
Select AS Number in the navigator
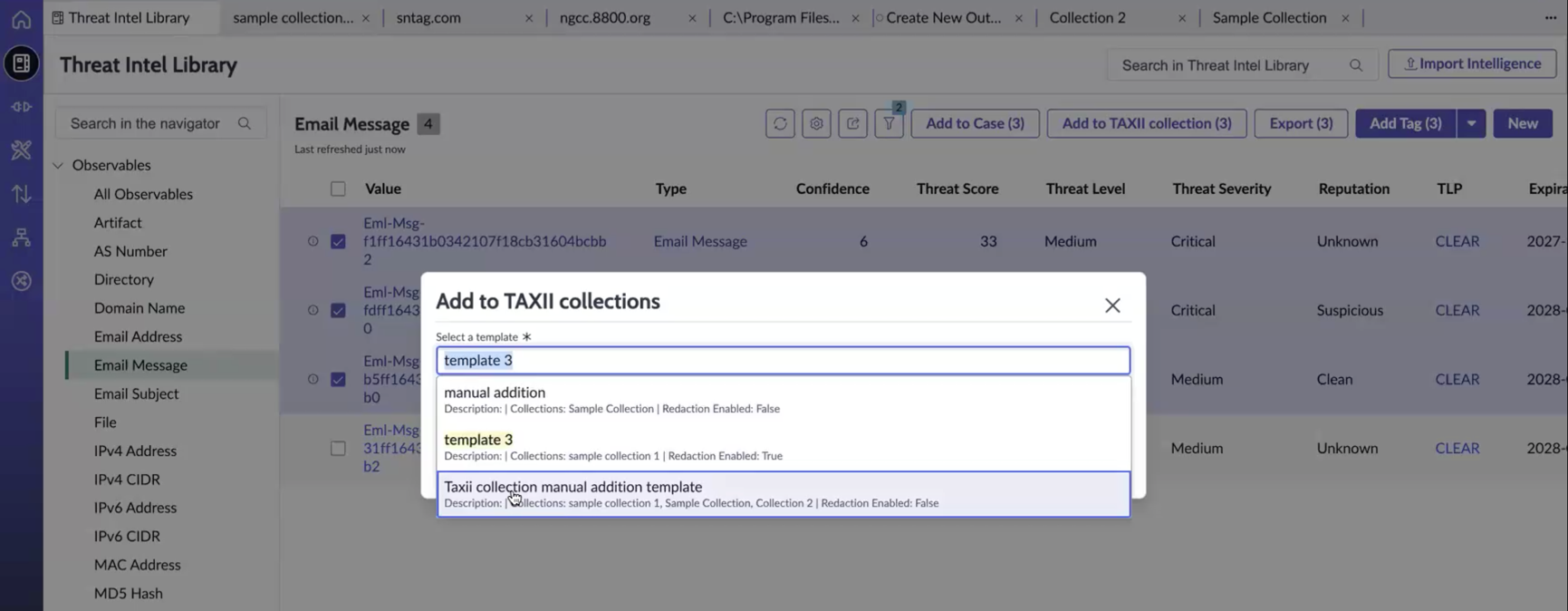[130, 251]
